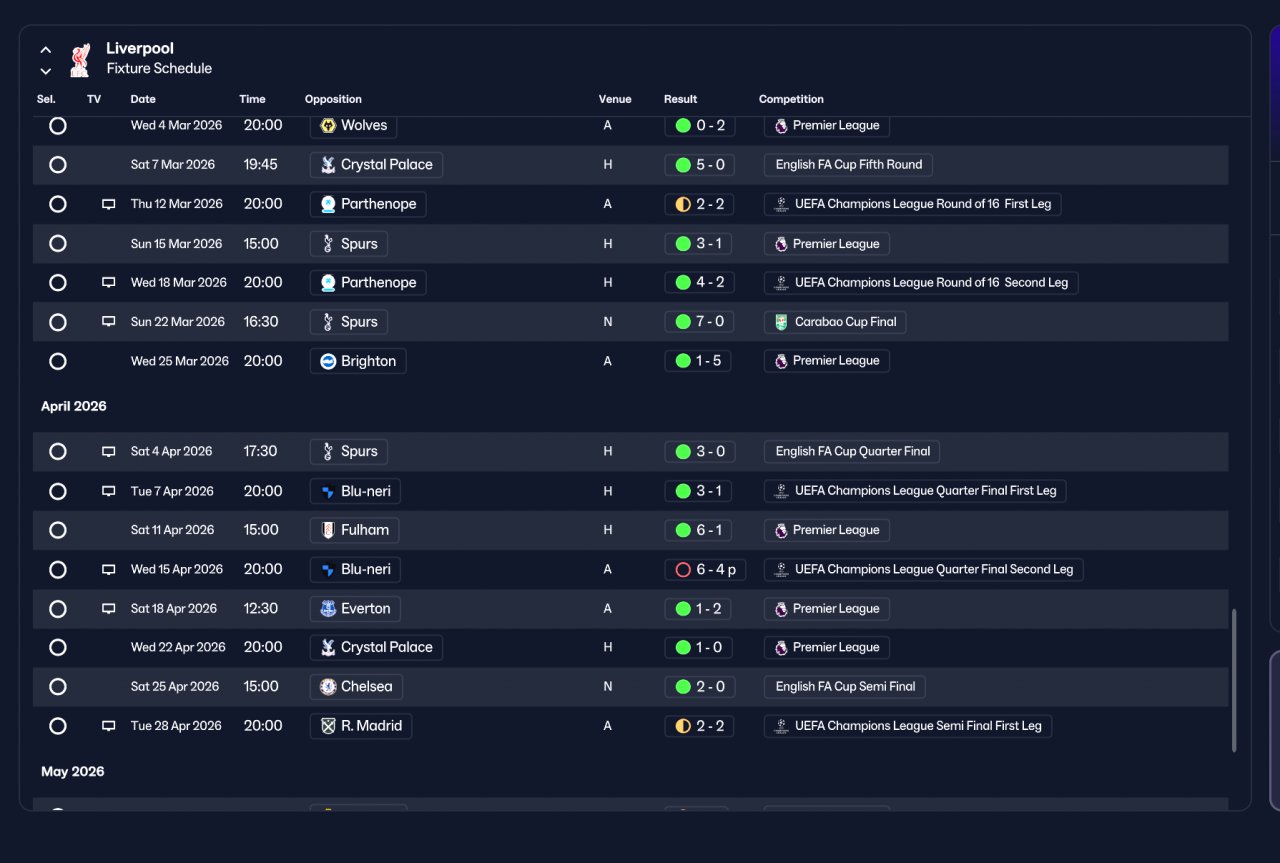
Task: Click the up chevron beside Liverpool
Action: coord(46,49)
